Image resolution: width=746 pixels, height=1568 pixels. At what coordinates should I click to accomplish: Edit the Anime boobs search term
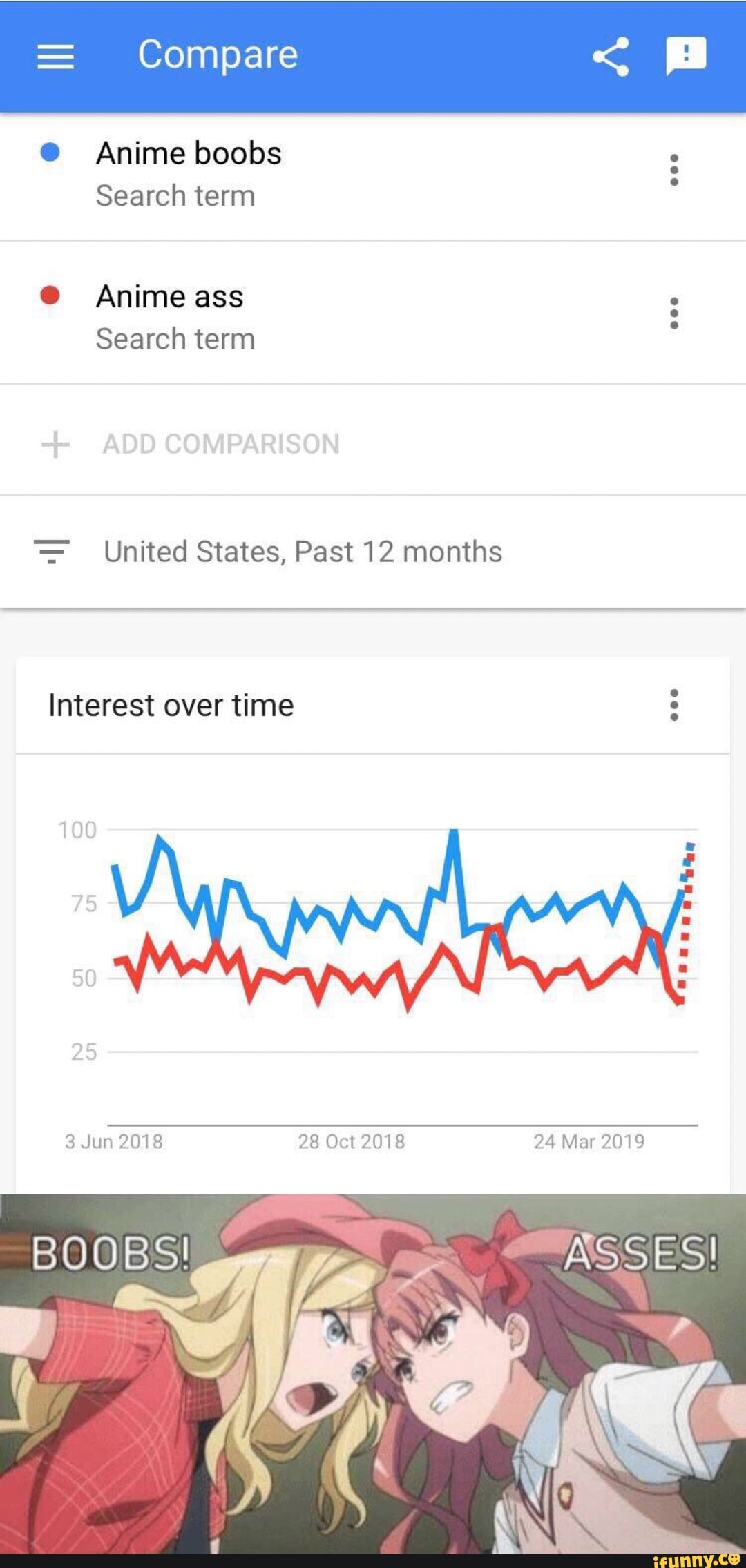click(x=189, y=154)
